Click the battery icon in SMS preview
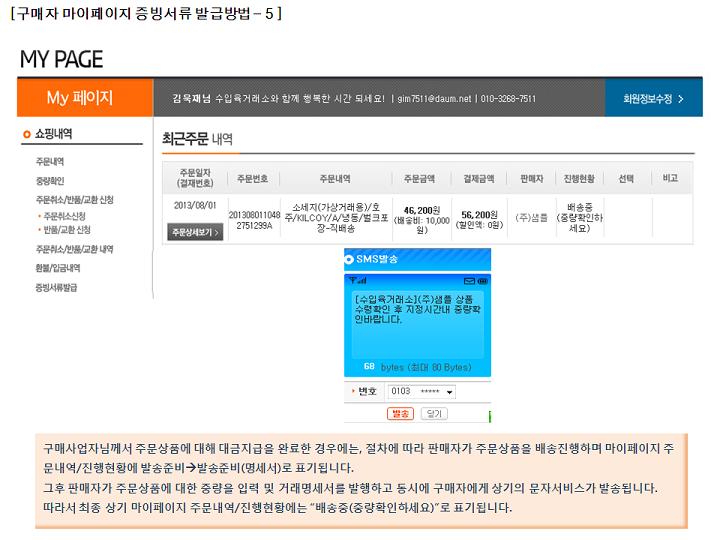 [x=481, y=281]
